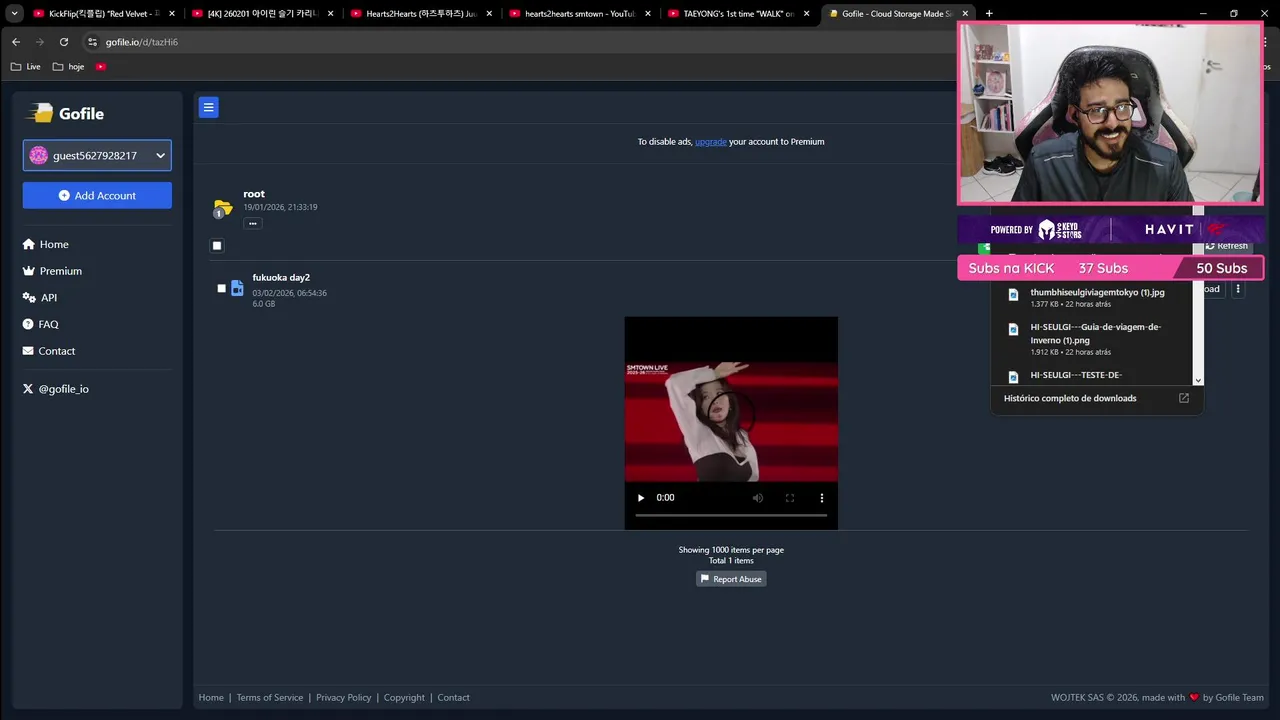The width and height of the screenshot is (1280, 720).
Task: Click the Report Abuse button
Action: pos(731,579)
